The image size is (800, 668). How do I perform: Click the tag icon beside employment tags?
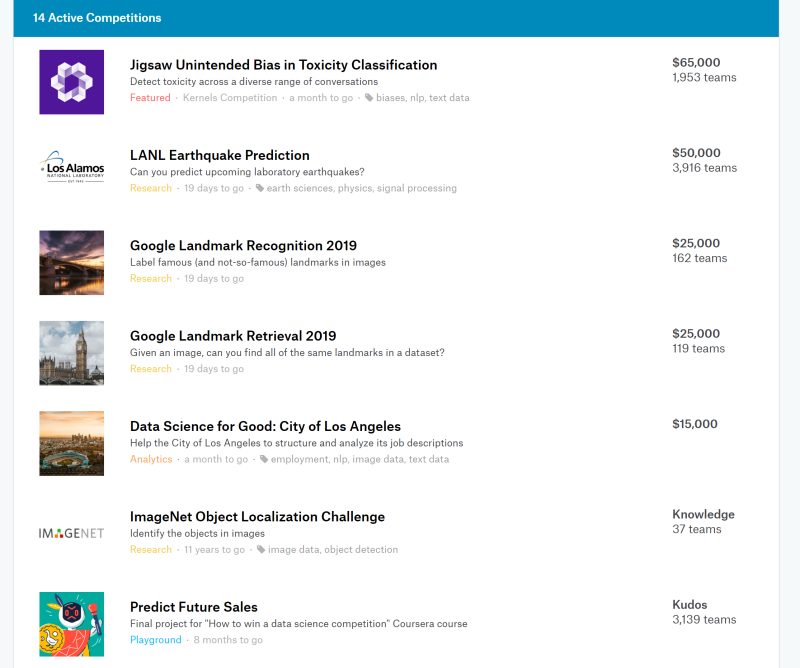tap(264, 459)
